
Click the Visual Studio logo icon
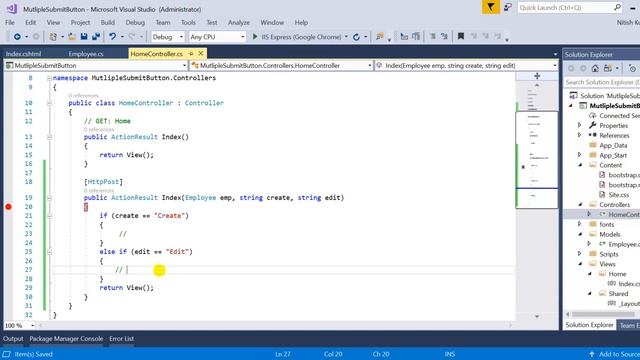11,8
